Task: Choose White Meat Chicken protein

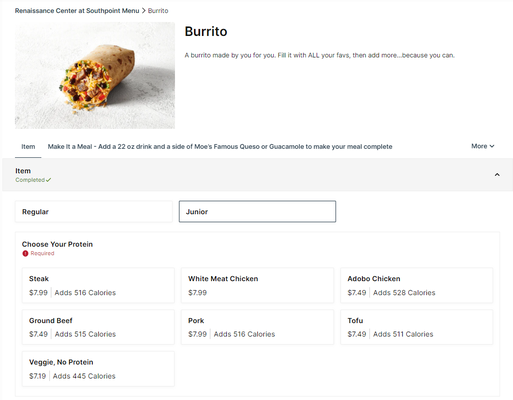Action: click(x=257, y=285)
